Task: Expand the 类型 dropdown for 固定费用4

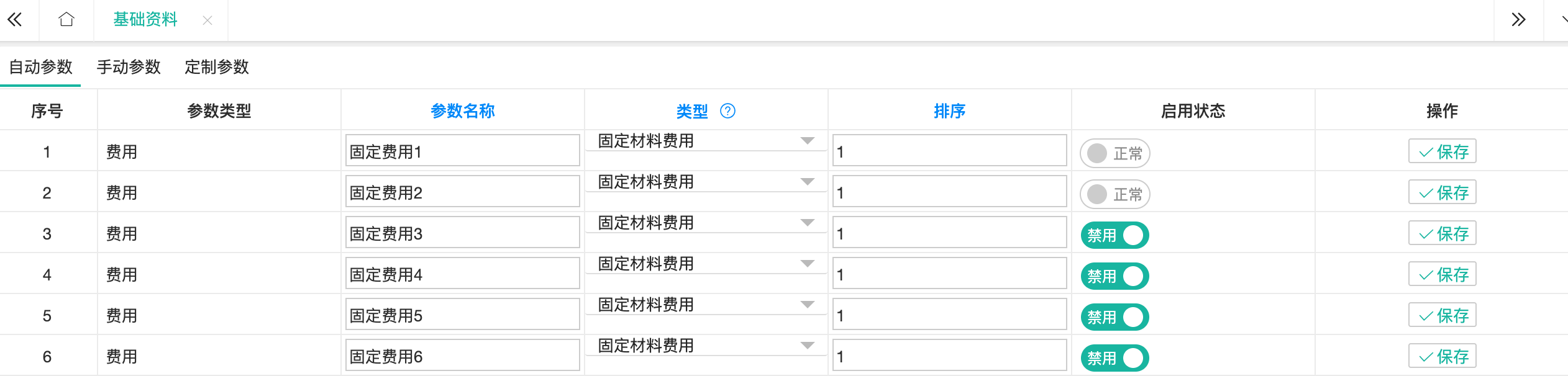Action: 705,264
